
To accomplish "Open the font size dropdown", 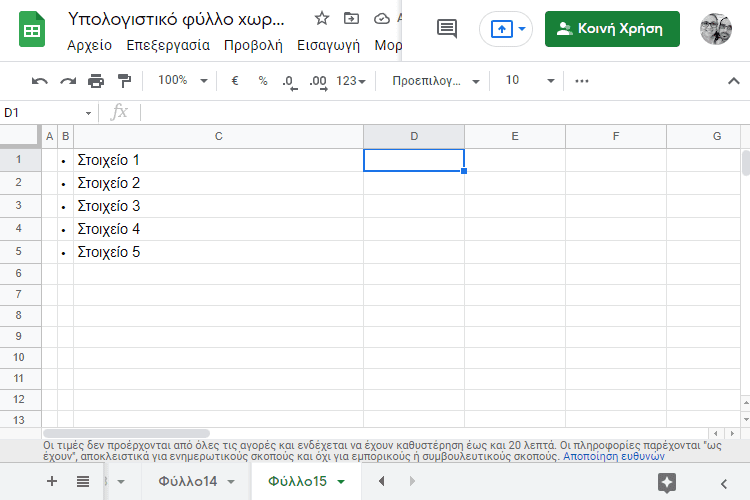I will click(551, 81).
